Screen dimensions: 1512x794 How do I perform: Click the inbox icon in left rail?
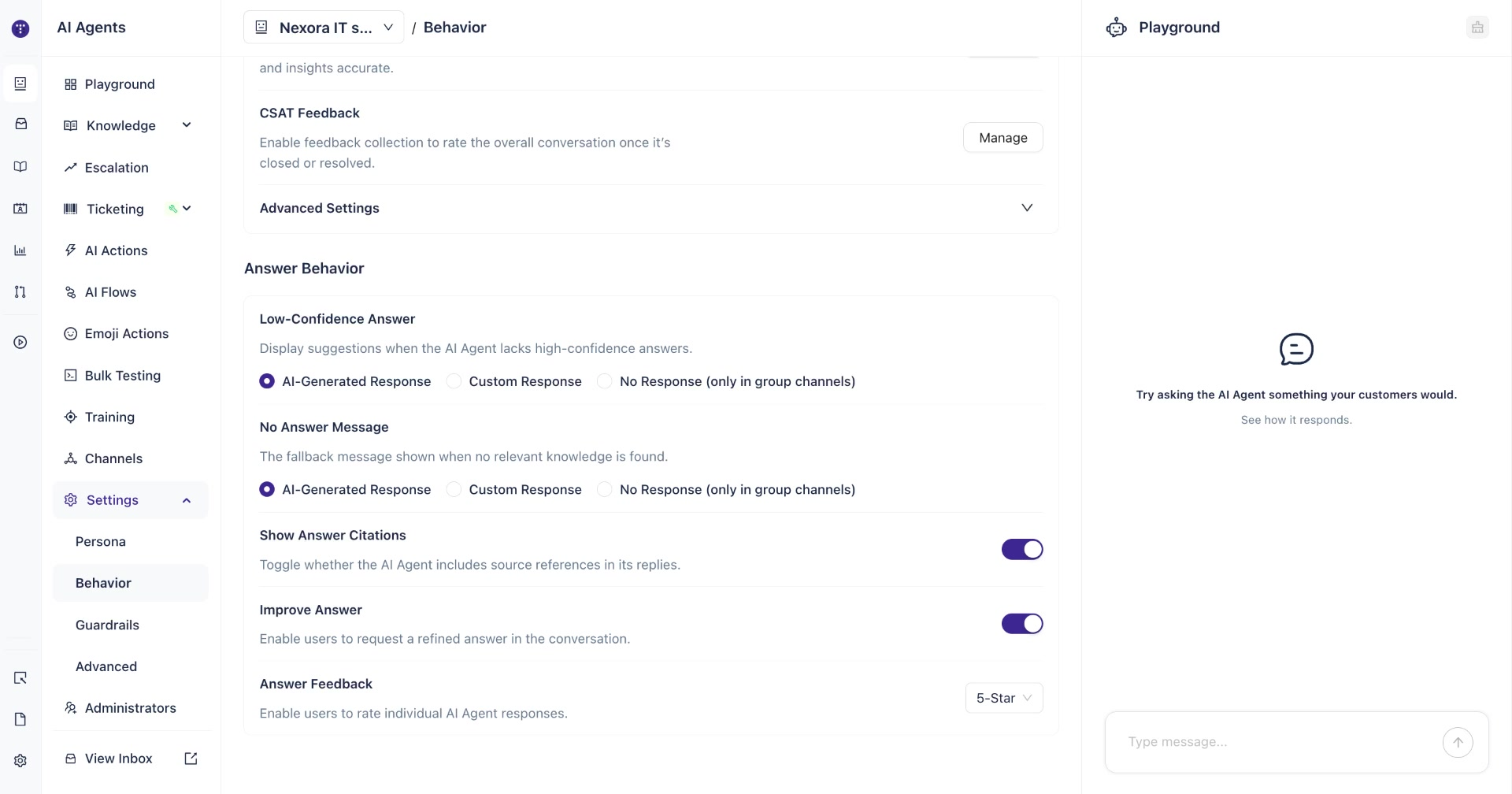20,124
